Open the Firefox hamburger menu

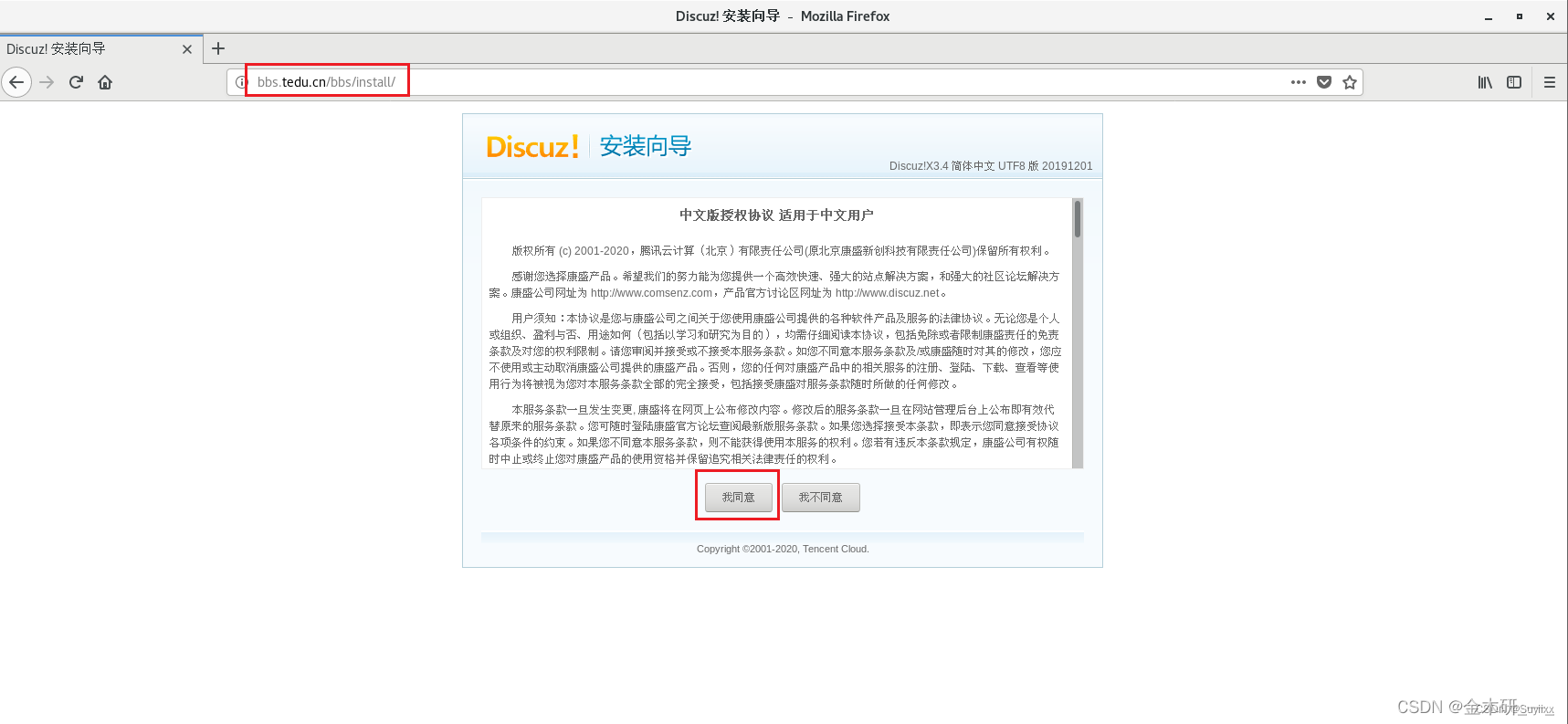click(1550, 82)
